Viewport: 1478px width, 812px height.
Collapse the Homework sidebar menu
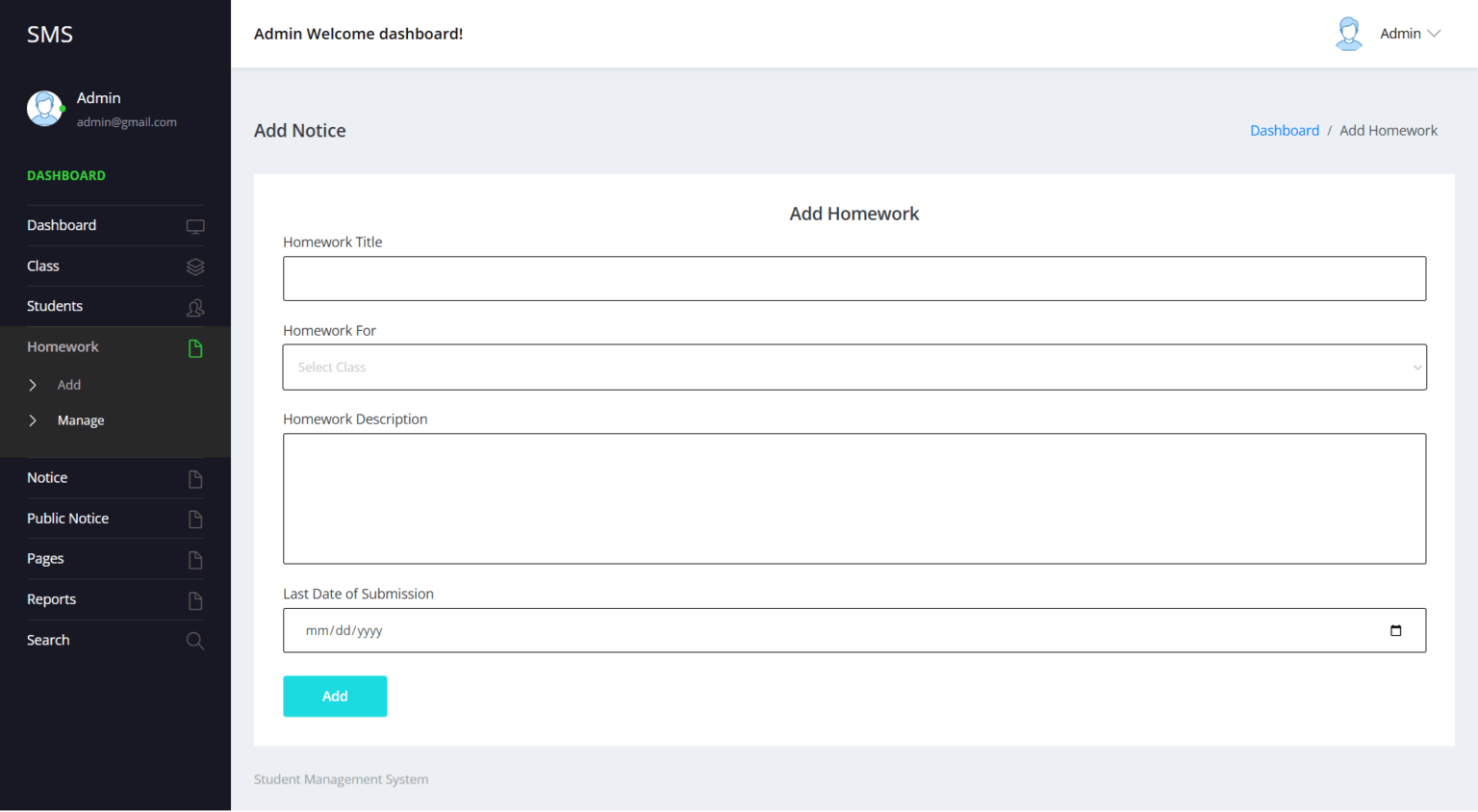pos(63,347)
